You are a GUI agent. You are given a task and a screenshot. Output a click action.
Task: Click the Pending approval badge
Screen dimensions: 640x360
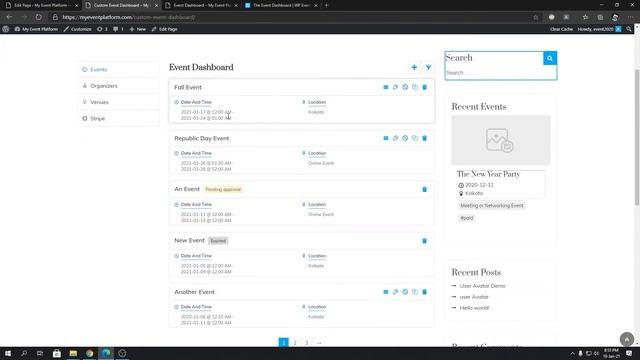223,189
